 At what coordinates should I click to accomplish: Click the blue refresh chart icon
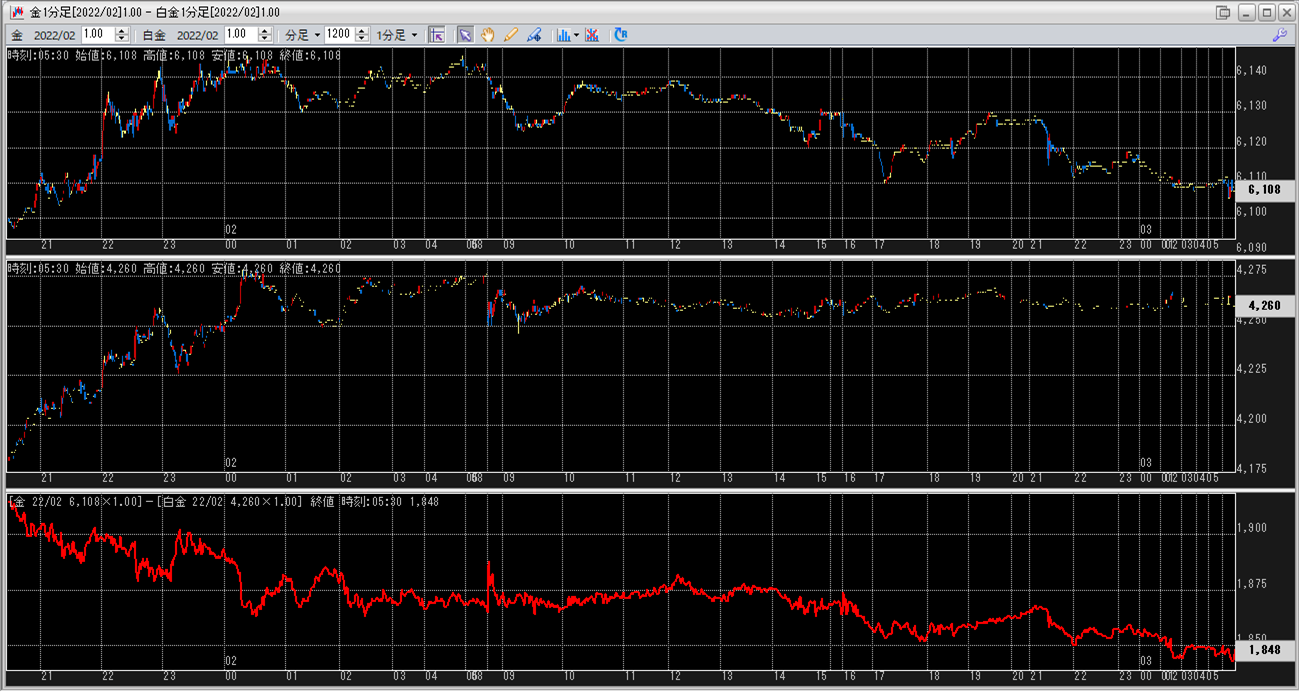coord(621,34)
